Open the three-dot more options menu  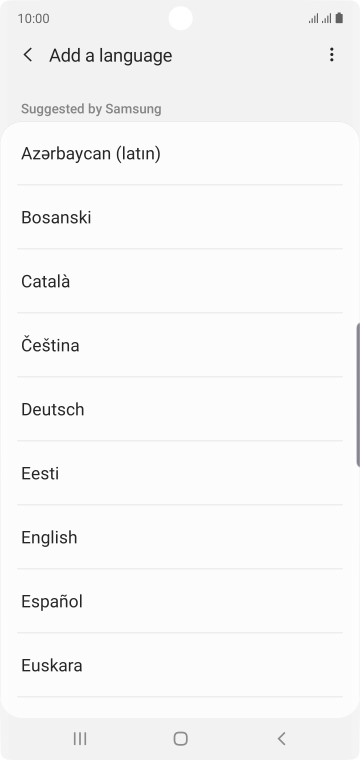click(331, 55)
